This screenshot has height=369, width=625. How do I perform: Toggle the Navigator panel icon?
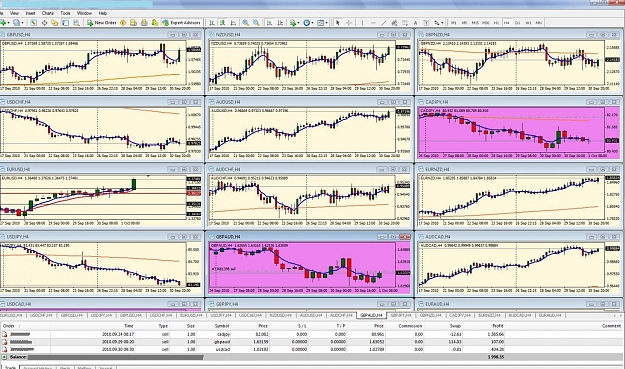[x=55, y=23]
